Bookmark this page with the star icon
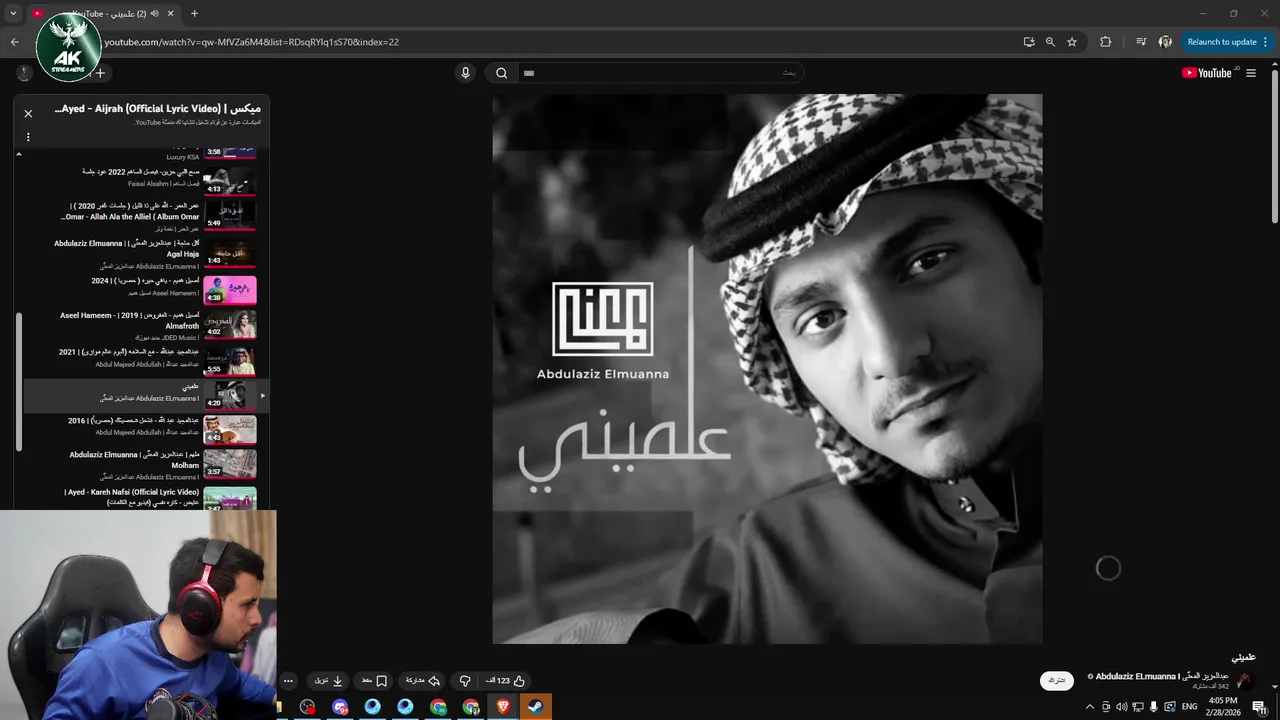 point(1072,42)
